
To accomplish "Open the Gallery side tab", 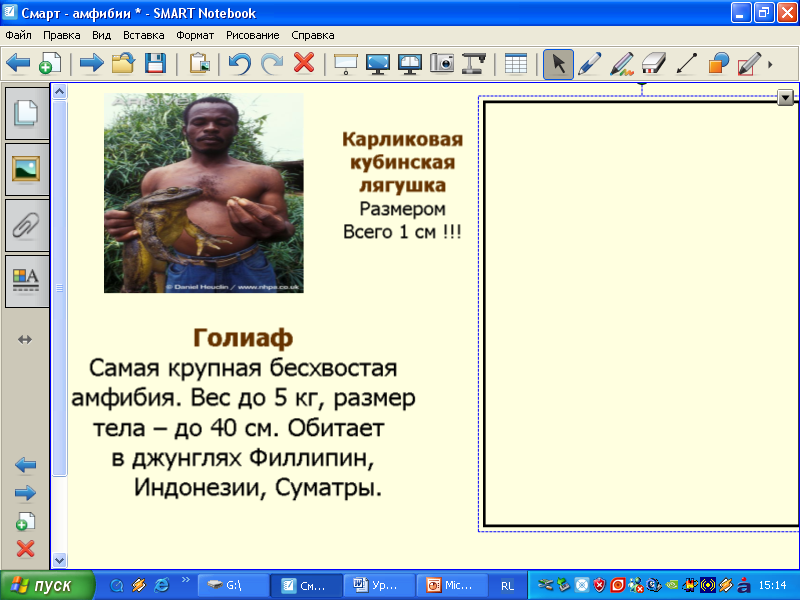I will click(x=26, y=169).
